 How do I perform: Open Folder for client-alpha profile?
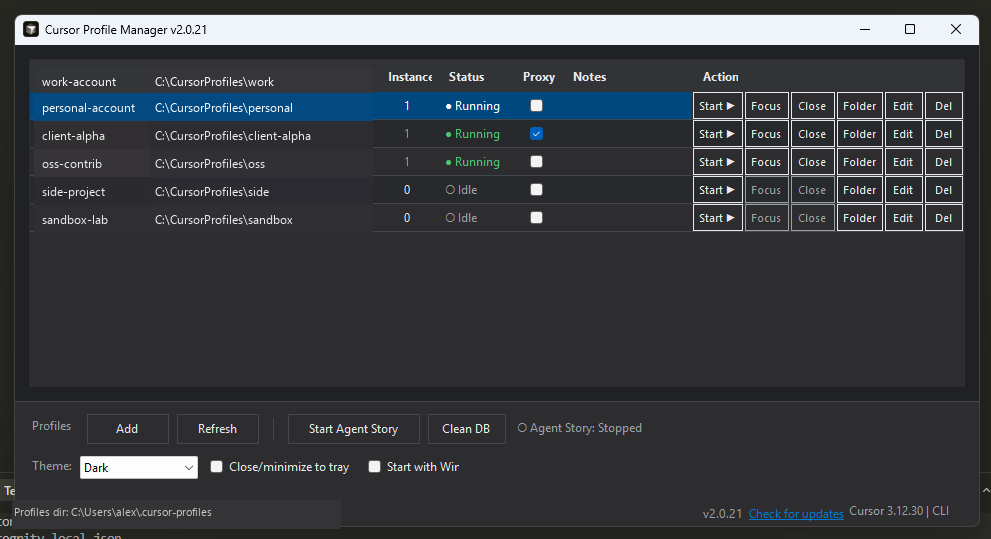tap(860, 134)
